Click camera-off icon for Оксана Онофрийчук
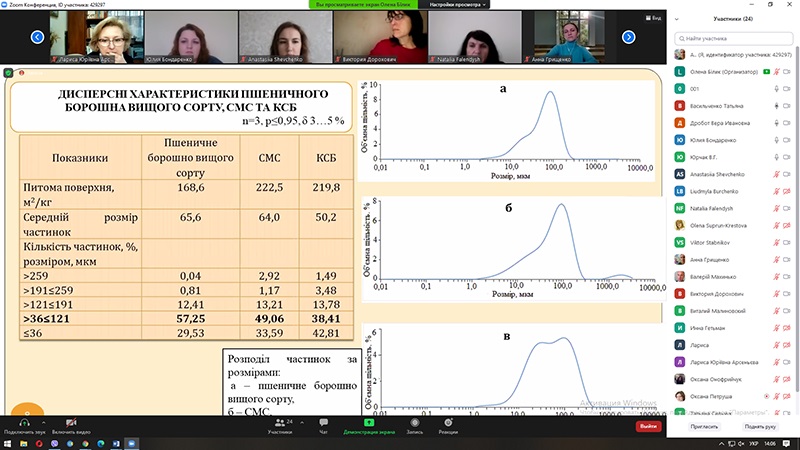 coord(787,380)
